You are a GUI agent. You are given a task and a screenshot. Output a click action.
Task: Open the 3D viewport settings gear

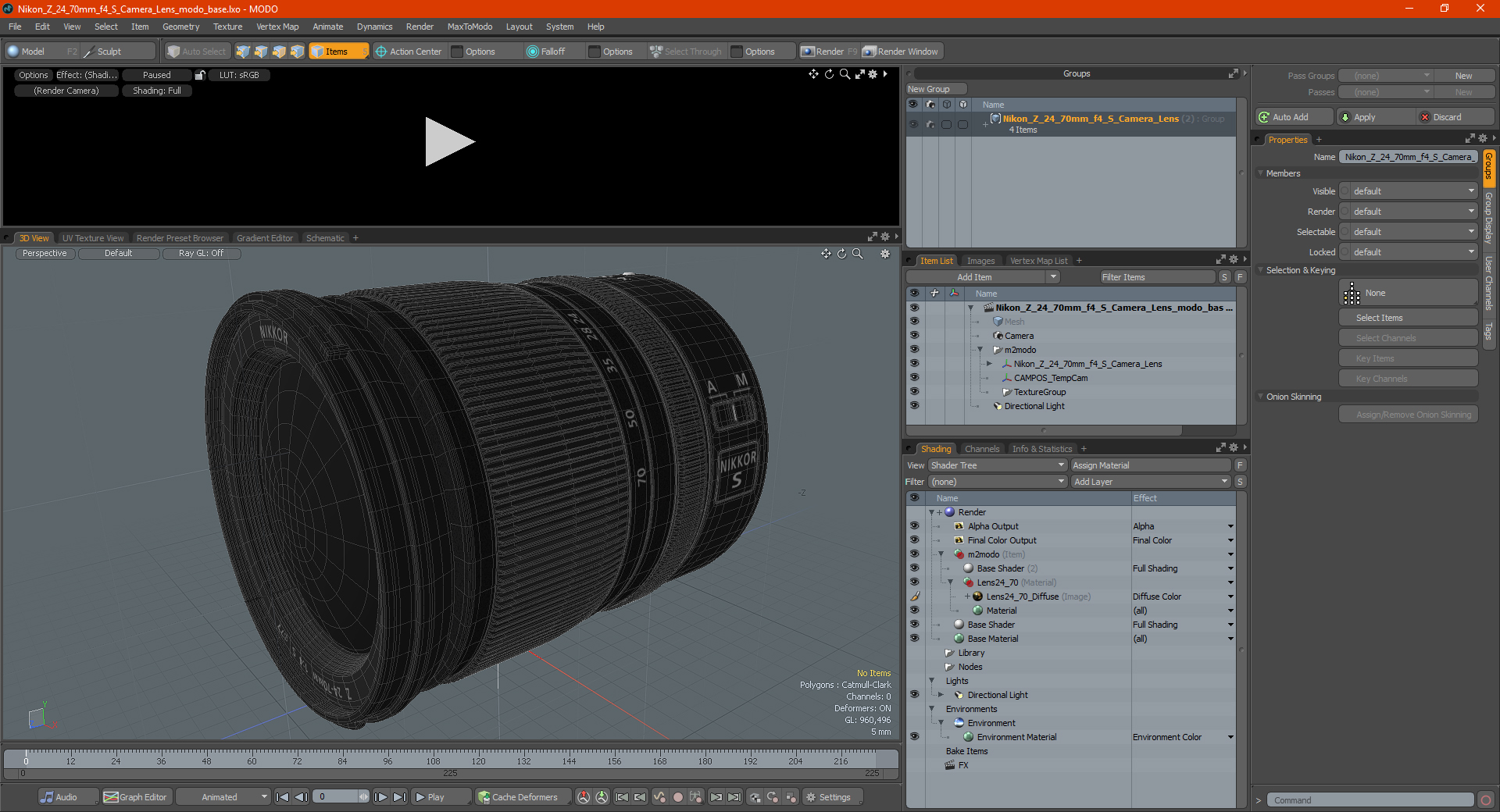[x=885, y=254]
